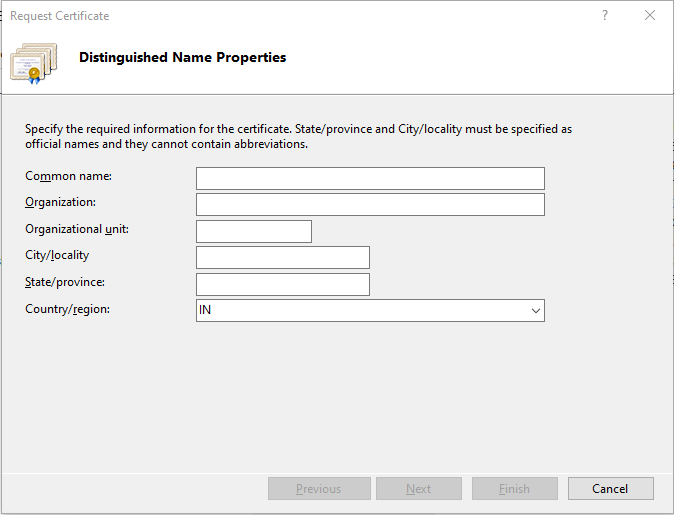Click the disabled Finish button
674x515 pixels.
click(515, 488)
